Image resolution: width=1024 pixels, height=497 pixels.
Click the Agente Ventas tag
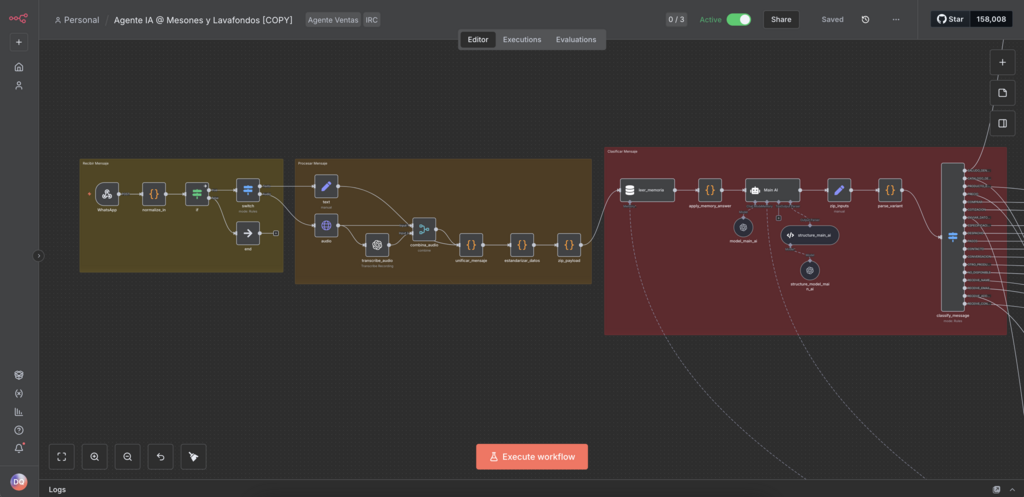click(x=333, y=20)
